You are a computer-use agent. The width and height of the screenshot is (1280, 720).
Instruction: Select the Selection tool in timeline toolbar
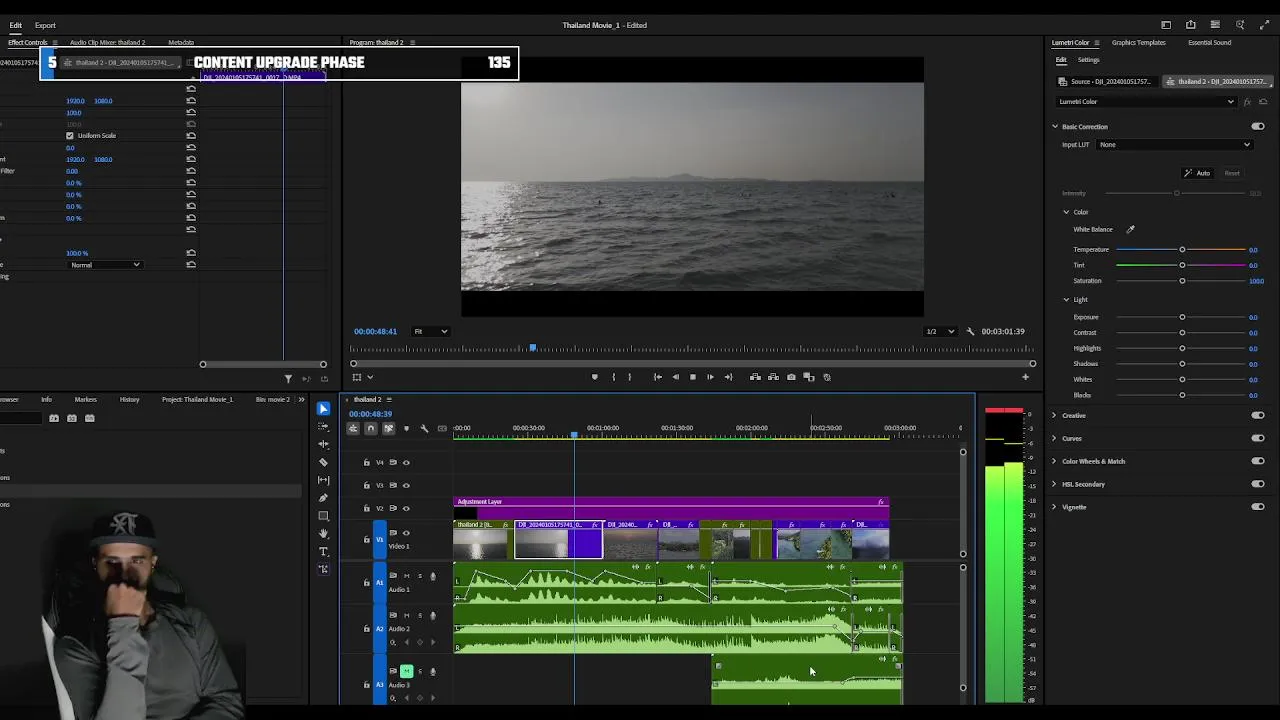(323, 408)
